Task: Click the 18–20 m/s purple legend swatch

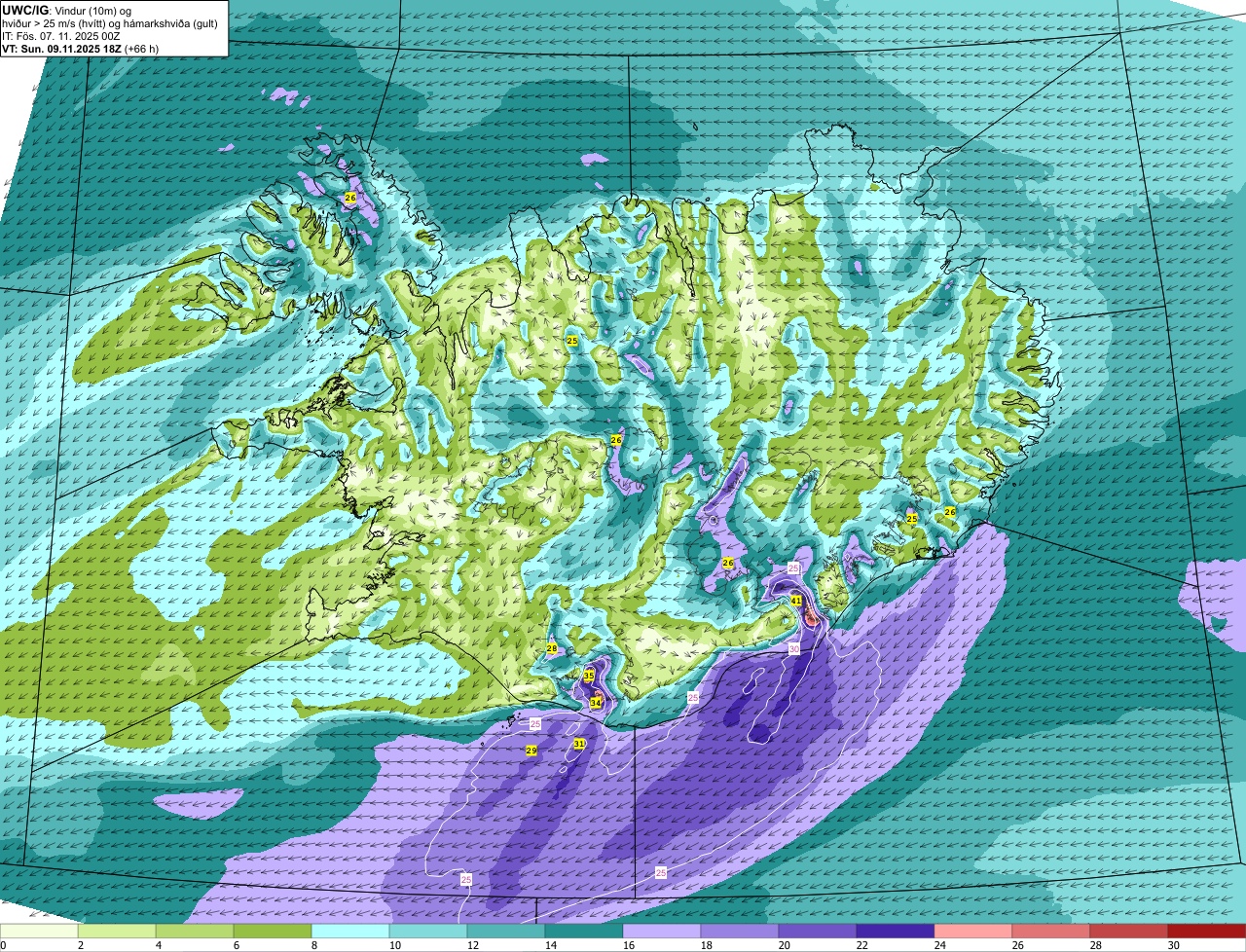Action: [x=740, y=931]
